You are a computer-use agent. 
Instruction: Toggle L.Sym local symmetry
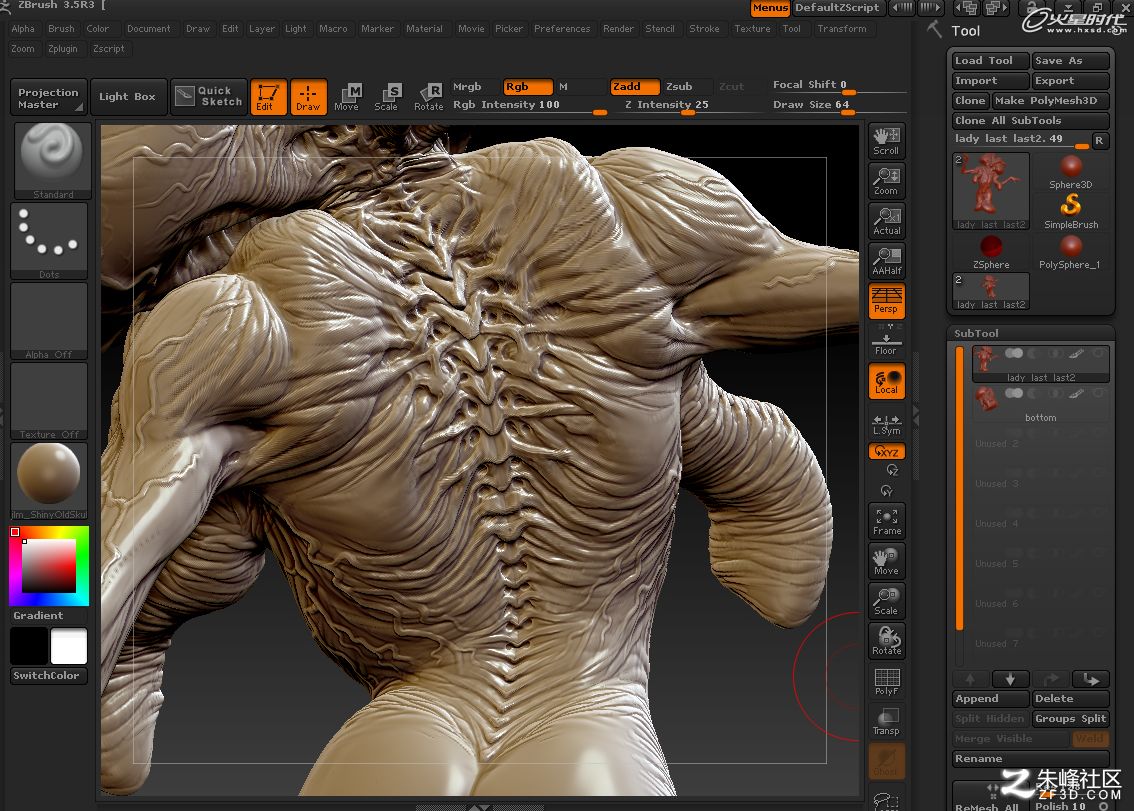coord(887,423)
